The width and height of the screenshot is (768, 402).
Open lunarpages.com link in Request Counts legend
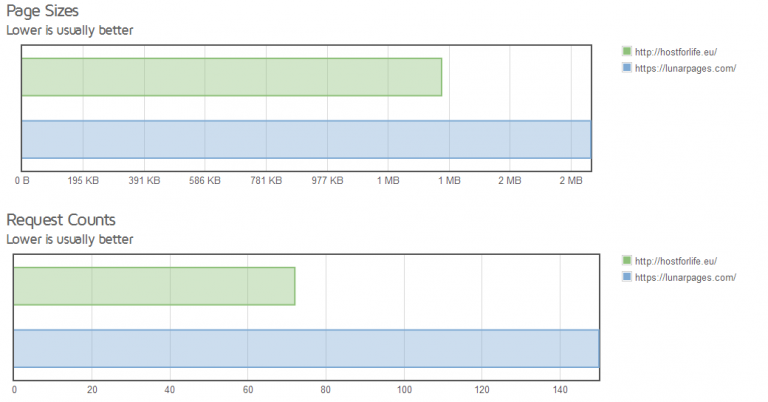tap(685, 277)
